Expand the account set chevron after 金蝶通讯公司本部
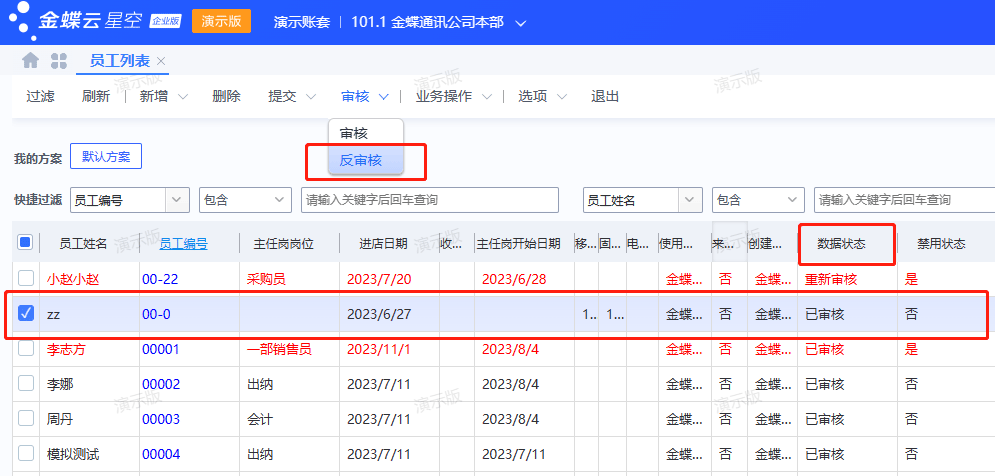Image resolution: width=995 pixels, height=476 pixels. [520, 23]
